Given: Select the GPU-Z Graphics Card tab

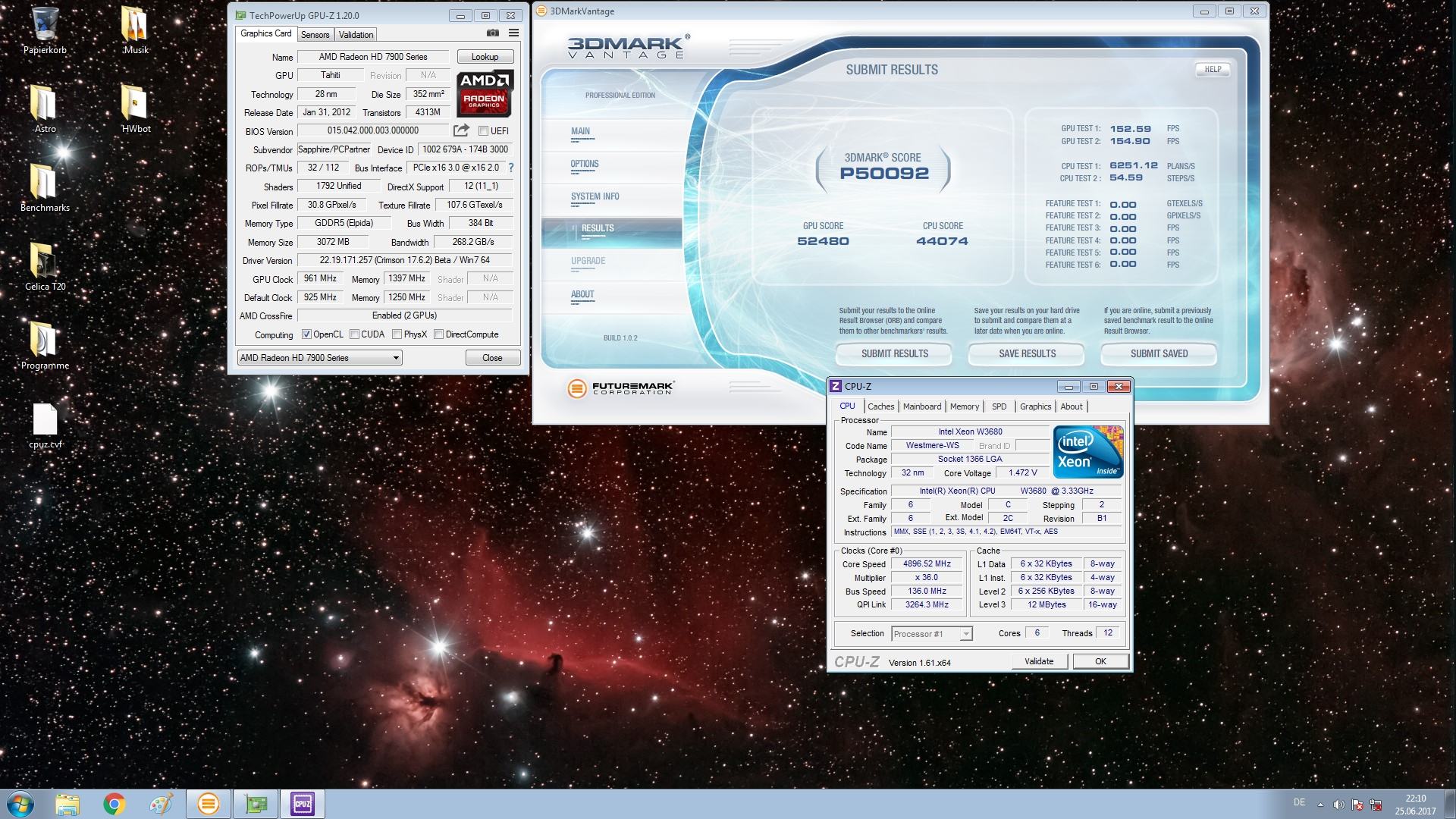Looking at the screenshot, I should [266, 33].
